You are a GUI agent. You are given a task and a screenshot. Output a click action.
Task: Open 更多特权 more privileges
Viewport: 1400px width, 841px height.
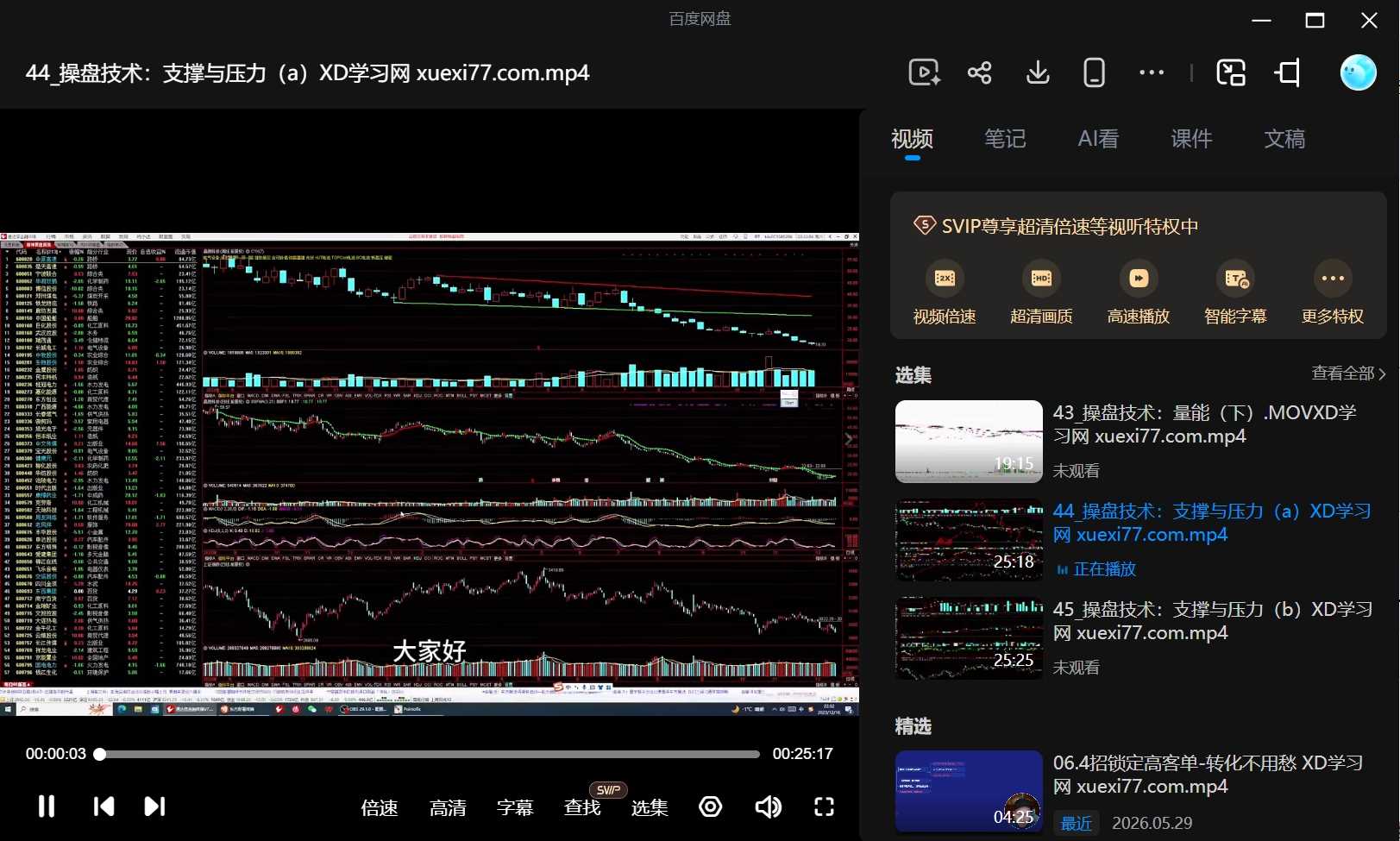[x=1333, y=293]
